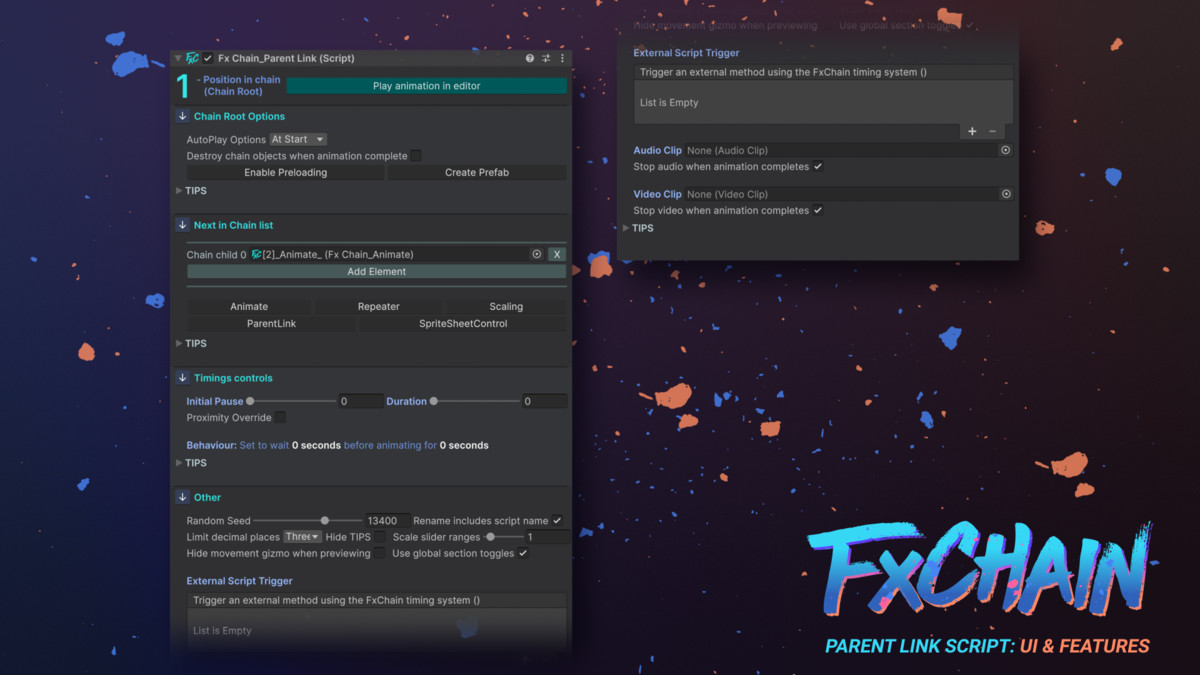Open the help icon on the script header
Image resolution: width=1200 pixels, height=675 pixels.
[x=529, y=58]
